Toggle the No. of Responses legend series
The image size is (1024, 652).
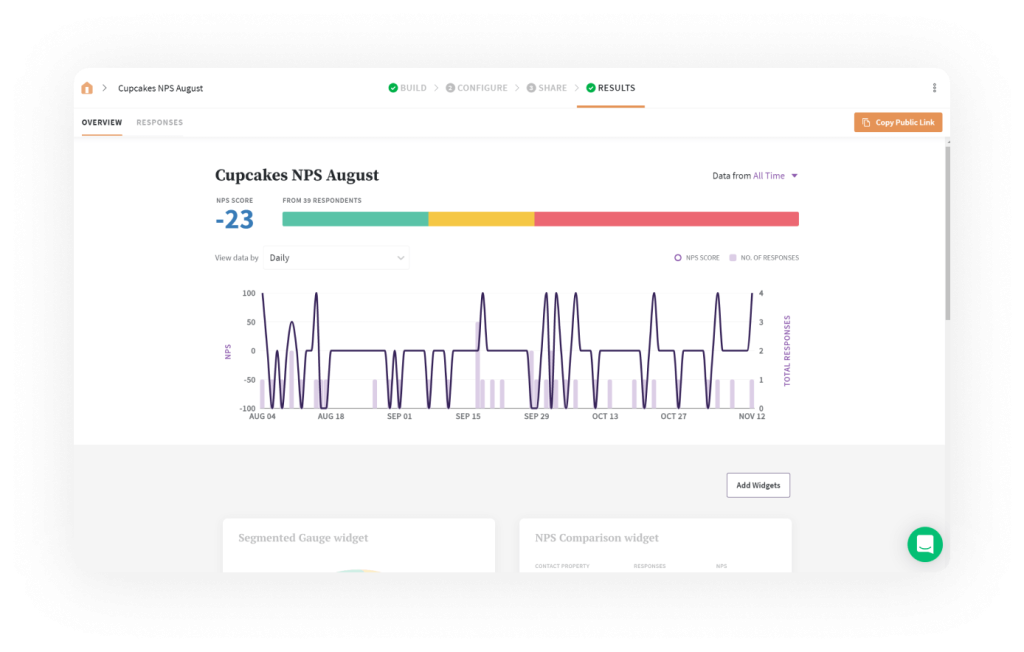pos(765,258)
